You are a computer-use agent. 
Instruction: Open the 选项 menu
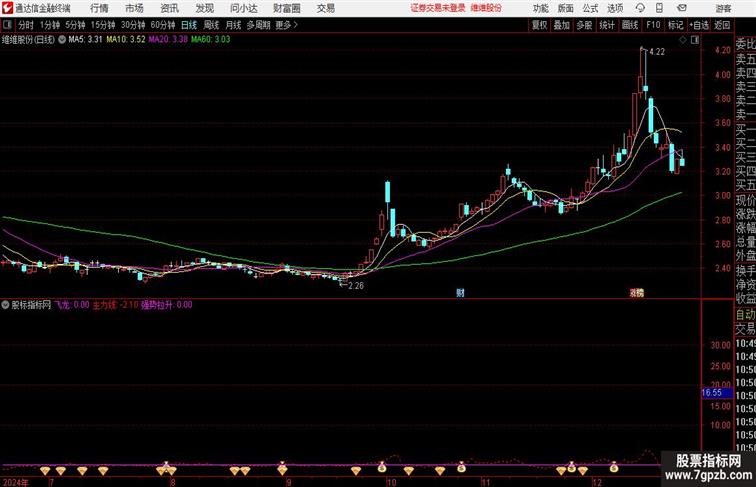click(615, 8)
